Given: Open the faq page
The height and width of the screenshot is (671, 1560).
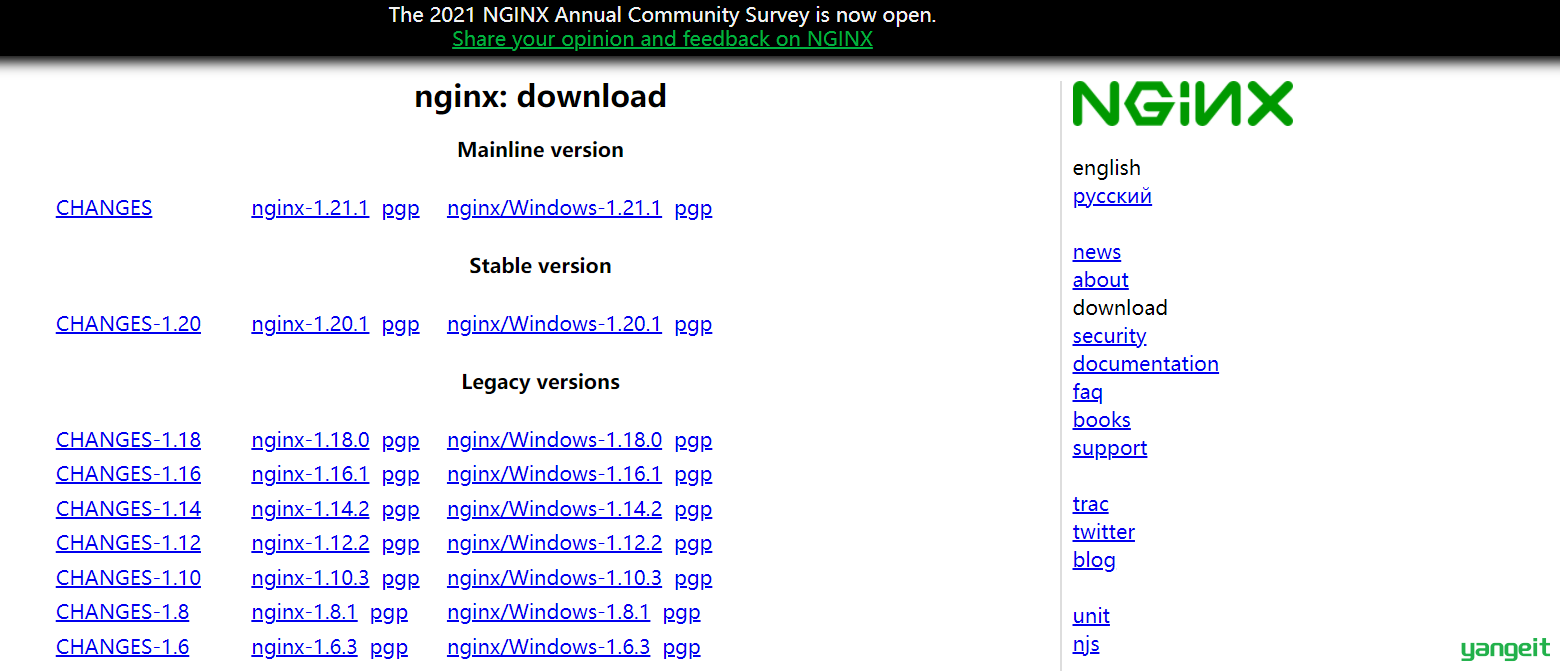Looking at the screenshot, I should coord(1088,392).
